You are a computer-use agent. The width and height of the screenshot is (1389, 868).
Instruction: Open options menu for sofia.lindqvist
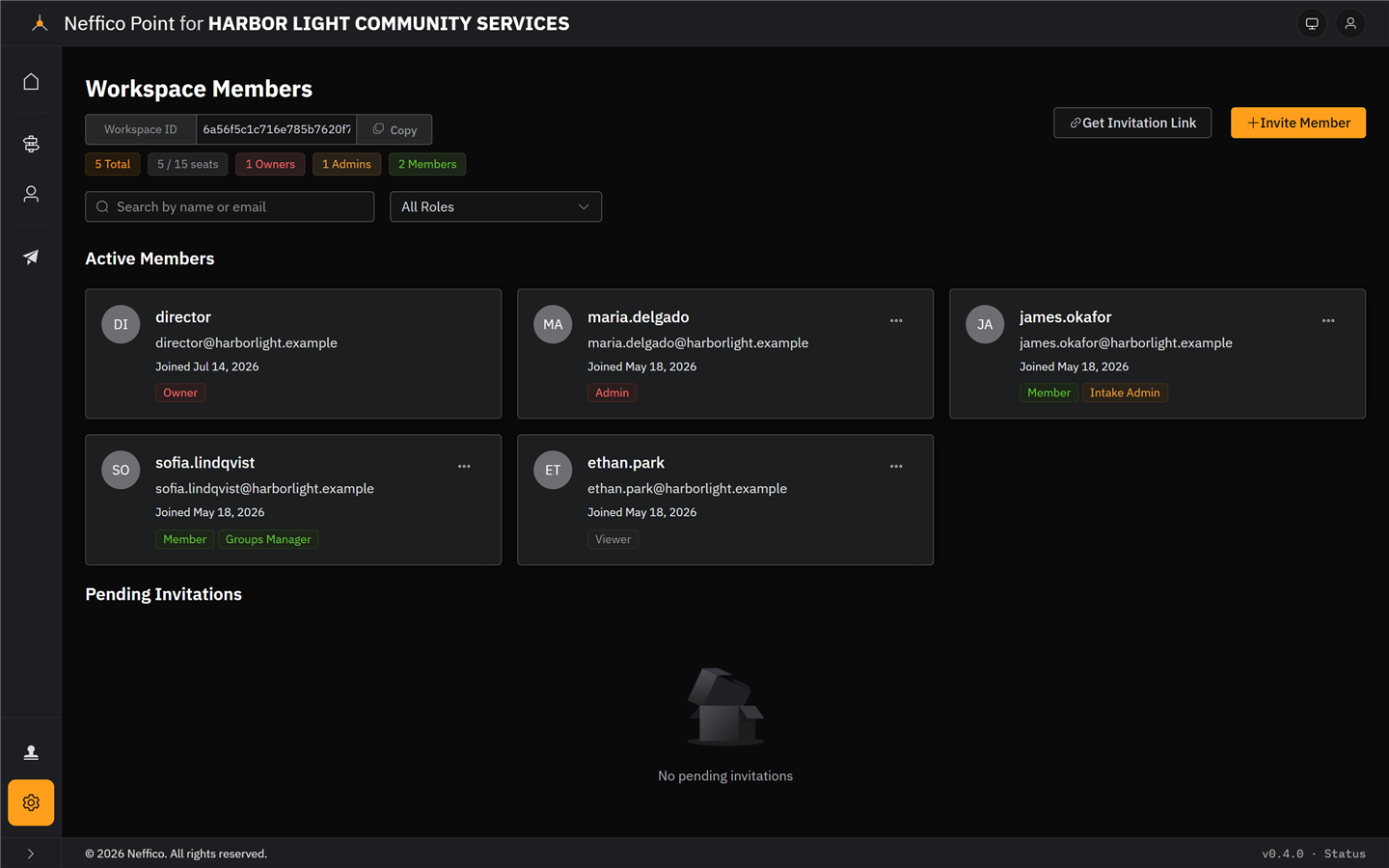click(464, 466)
